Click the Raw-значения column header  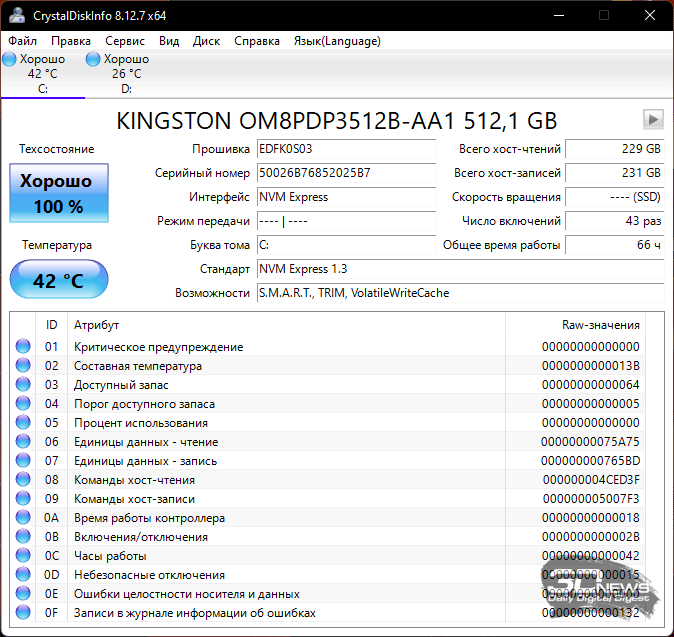(x=576, y=325)
